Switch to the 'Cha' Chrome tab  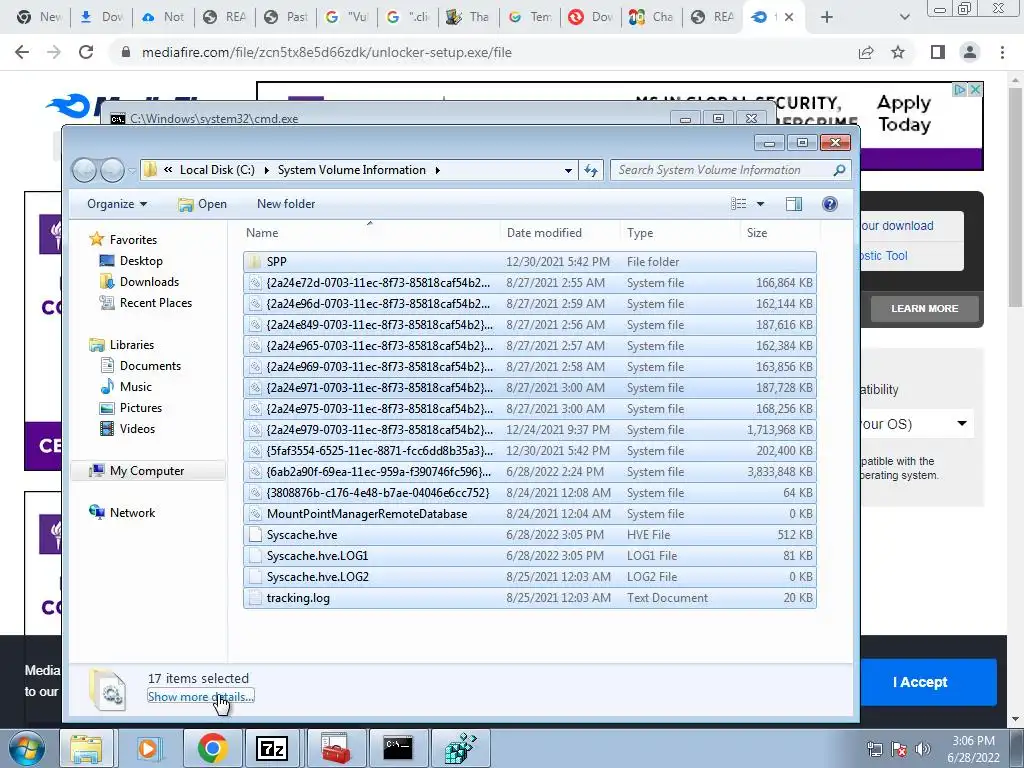pos(651,17)
